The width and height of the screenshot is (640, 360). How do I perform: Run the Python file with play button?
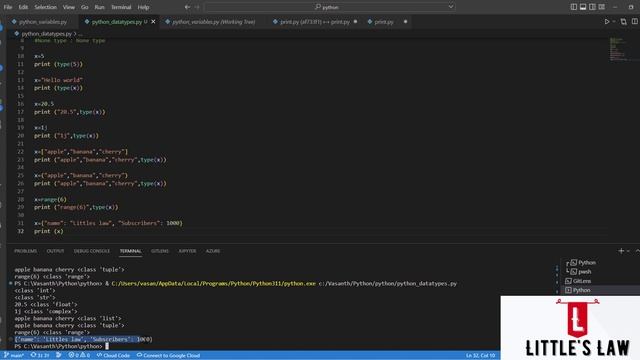click(x=607, y=22)
